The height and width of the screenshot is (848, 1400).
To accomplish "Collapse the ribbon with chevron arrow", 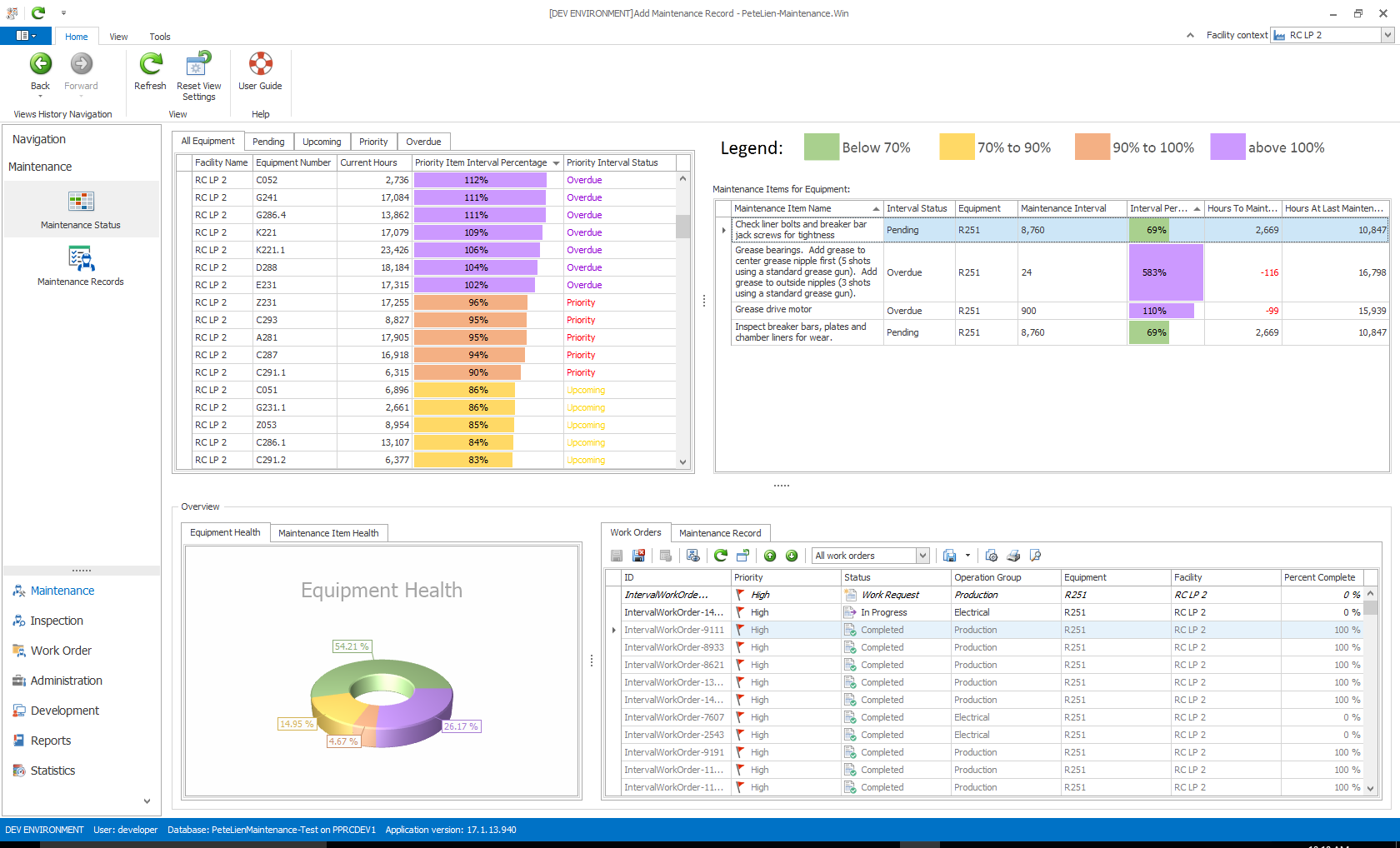I will tap(1190, 35).
